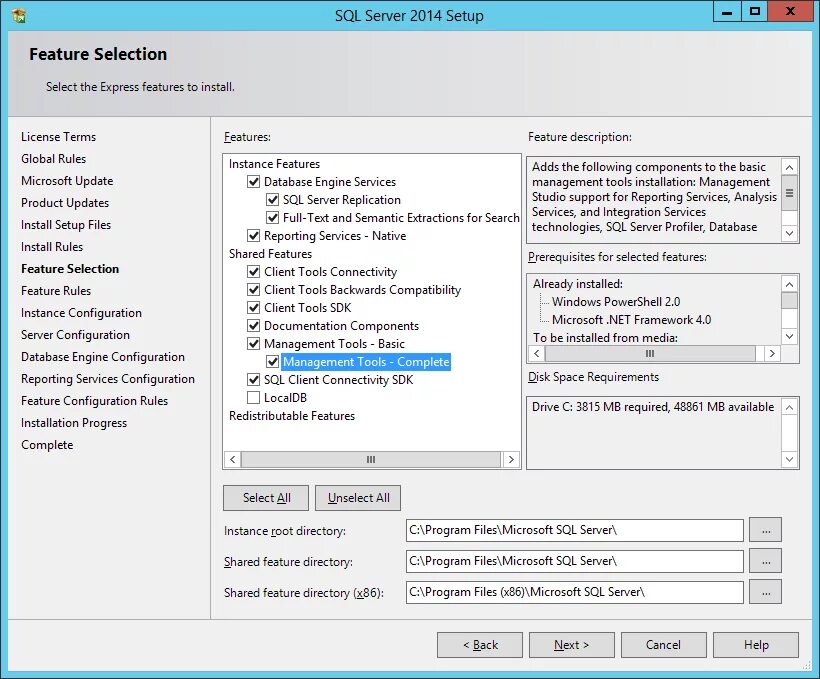Uncheck Management Tools - Complete checkbox
Screen dimensions: 820x679
click(x=272, y=361)
